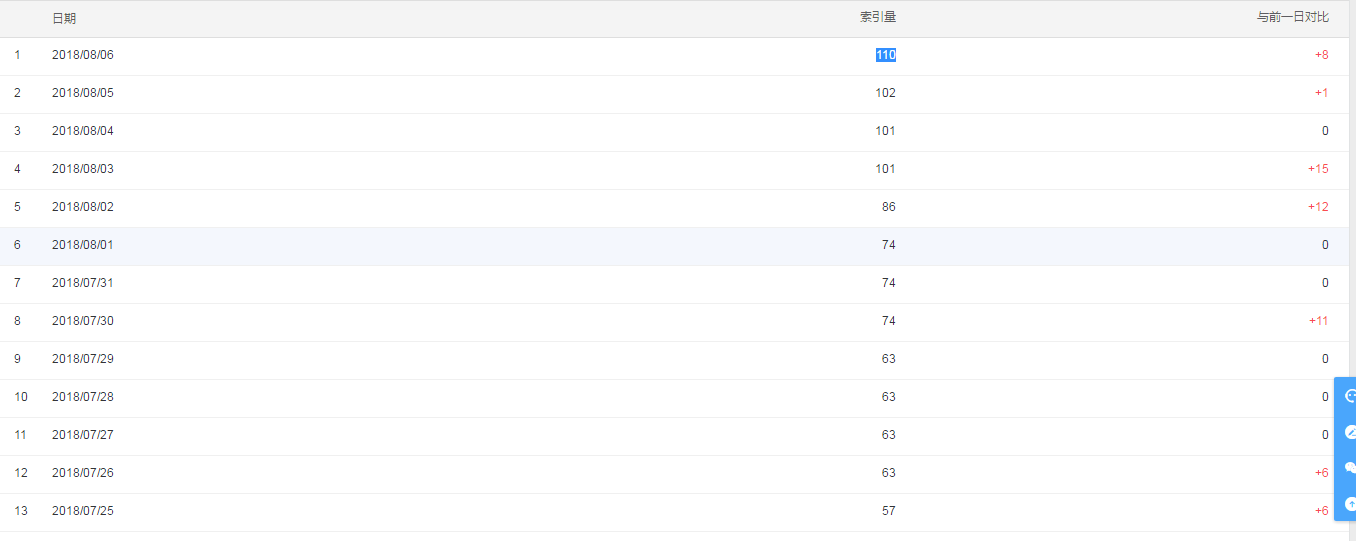Click the +15 change value
The height and width of the screenshot is (541, 1356).
(x=1318, y=169)
